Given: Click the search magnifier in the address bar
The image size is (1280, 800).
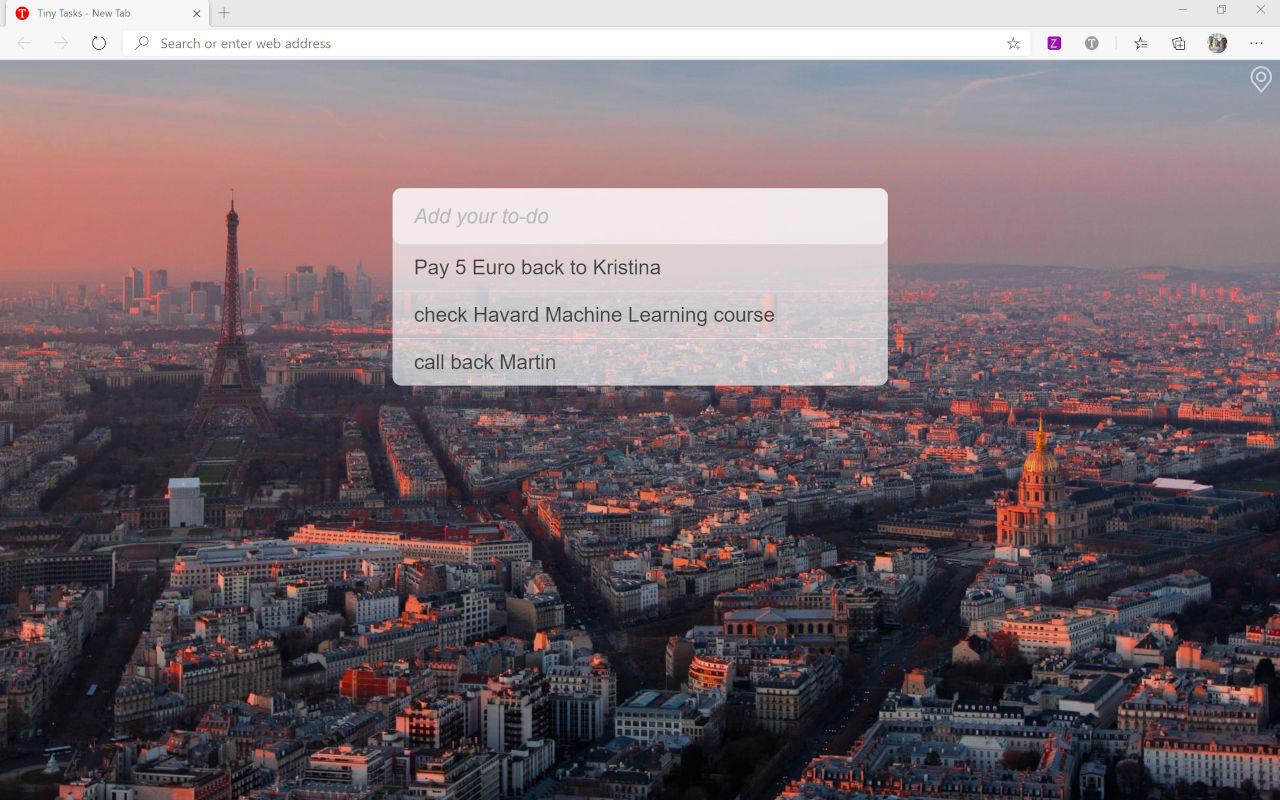Looking at the screenshot, I should click(x=141, y=43).
